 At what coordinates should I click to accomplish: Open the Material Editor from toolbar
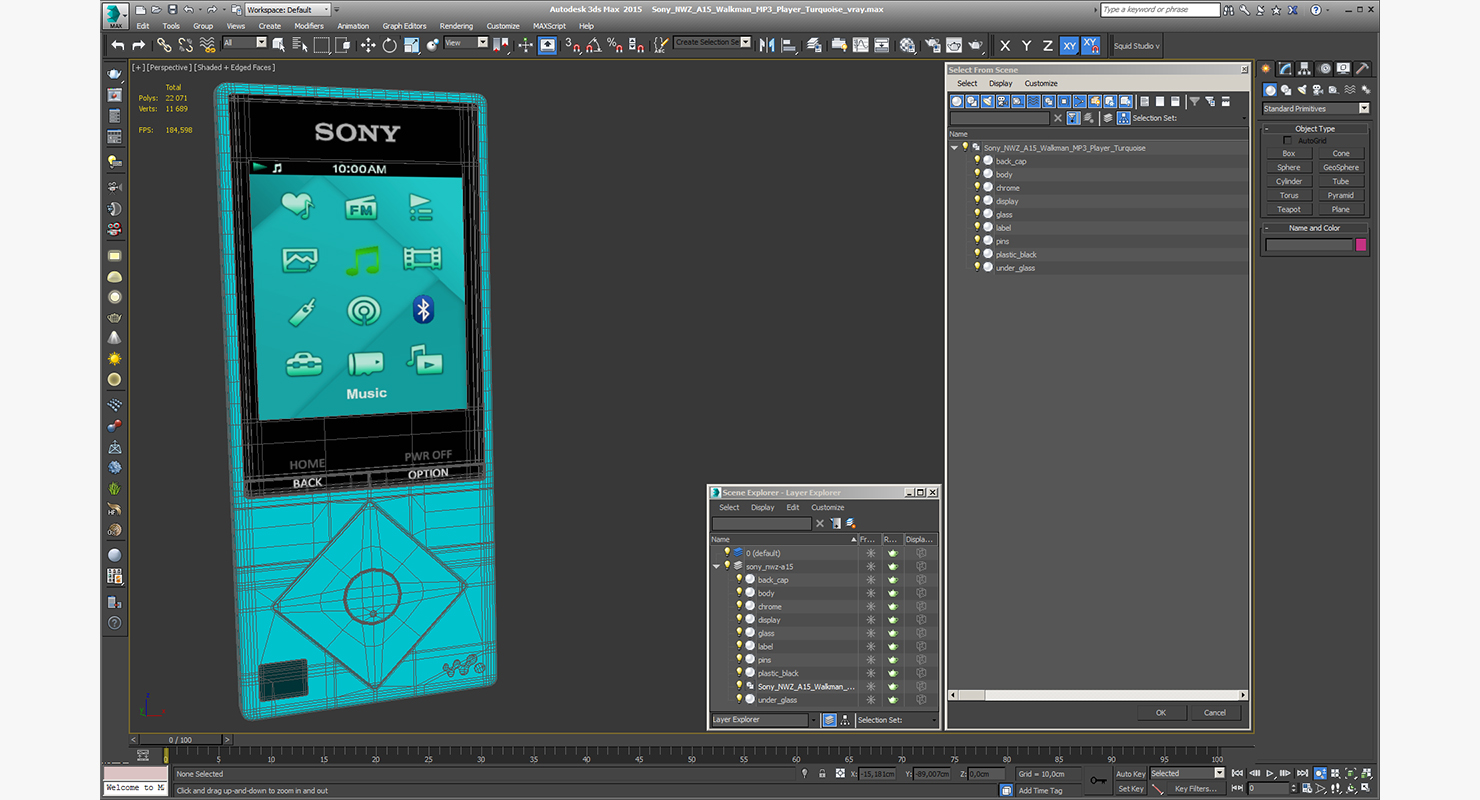907,45
